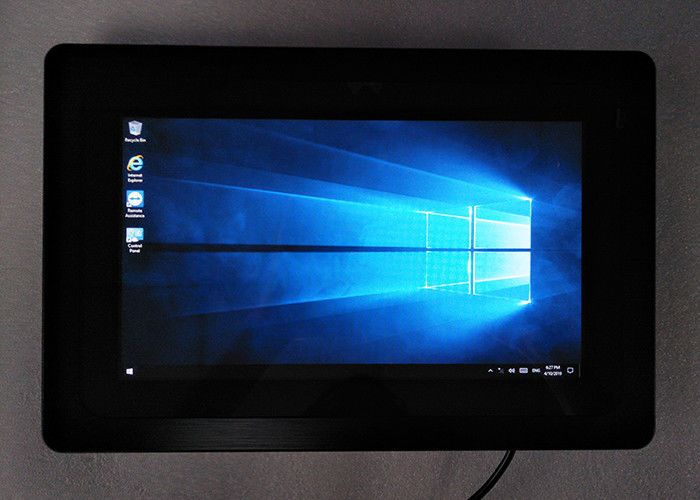
Task: Open the Windows Start menu
Action: (x=130, y=371)
